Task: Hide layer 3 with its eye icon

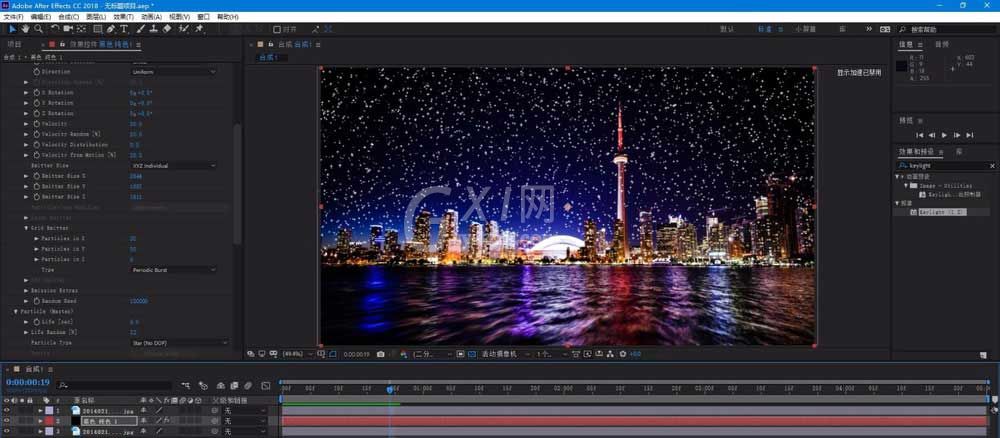Action: [x=7, y=432]
